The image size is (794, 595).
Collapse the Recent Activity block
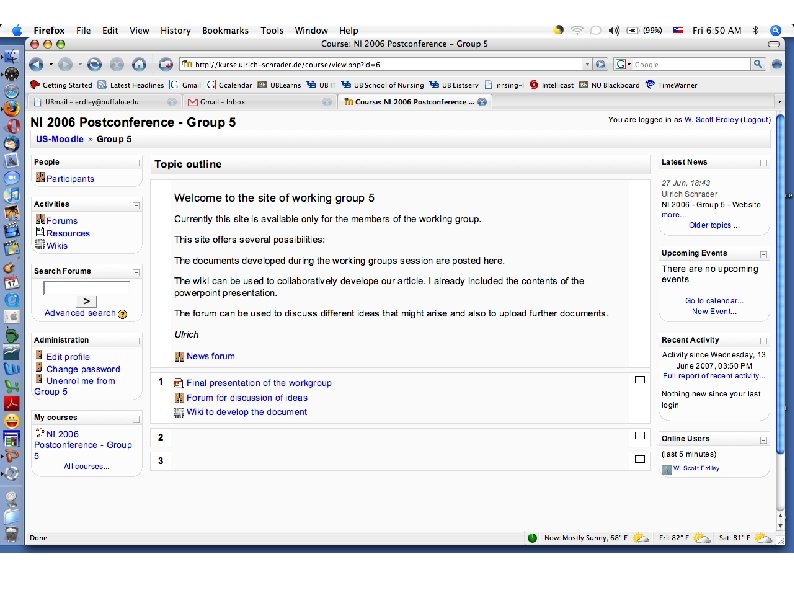pyautogui.click(x=763, y=341)
